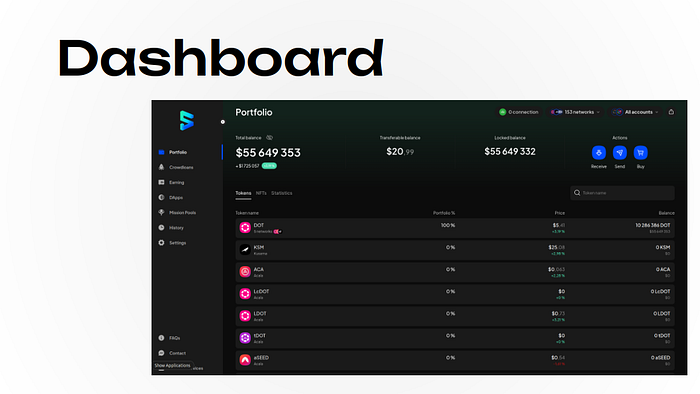Image resolution: width=700 pixels, height=394 pixels.
Task: Open Crowdloans rocket icon in sidebar
Action: click(x=161, y=167)
